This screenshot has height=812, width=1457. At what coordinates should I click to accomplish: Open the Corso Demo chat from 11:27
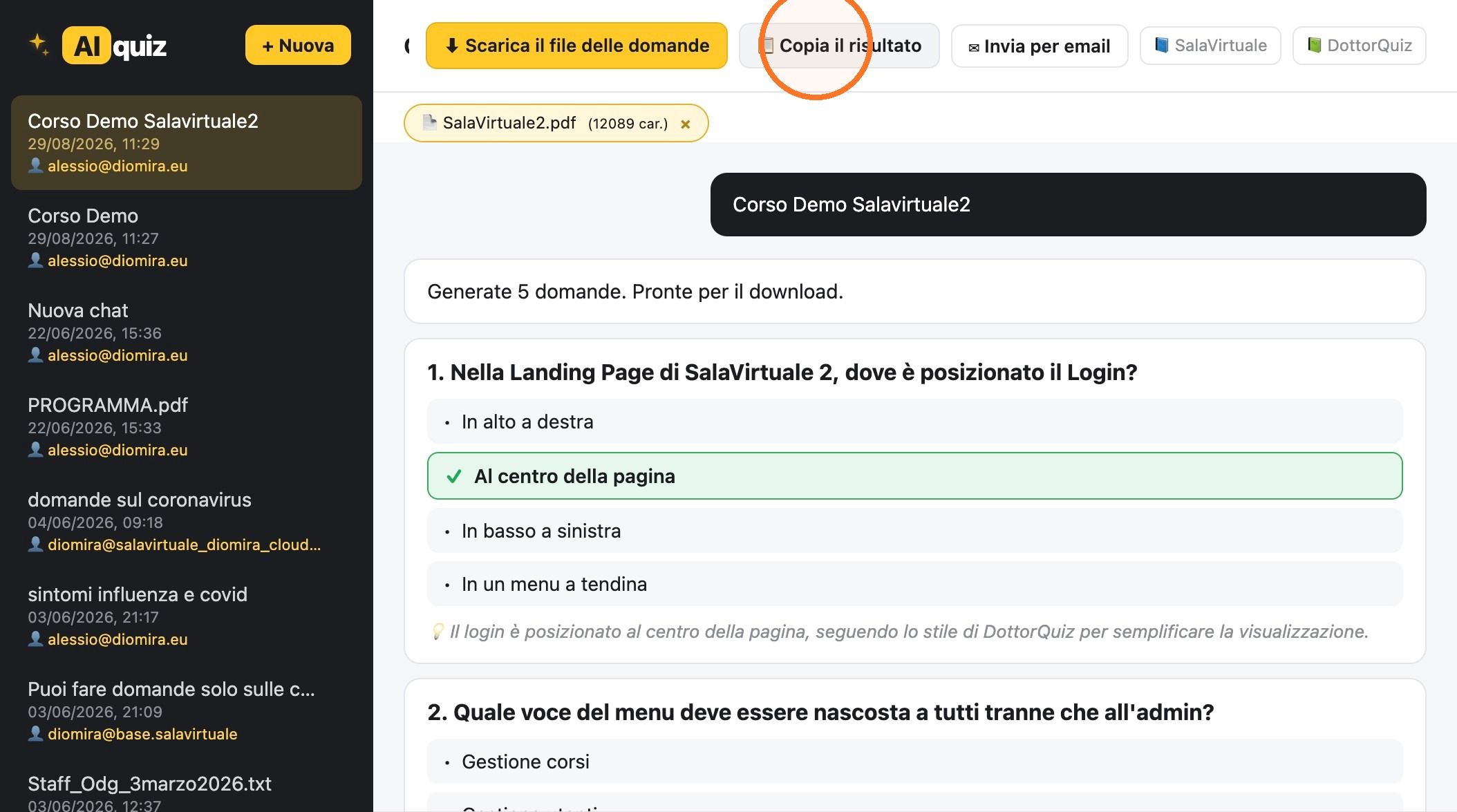click(187, 237)
